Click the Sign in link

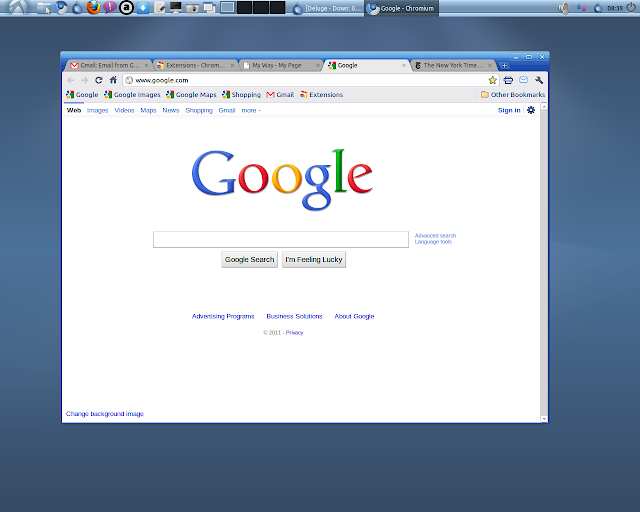click(x=509, y=110)
